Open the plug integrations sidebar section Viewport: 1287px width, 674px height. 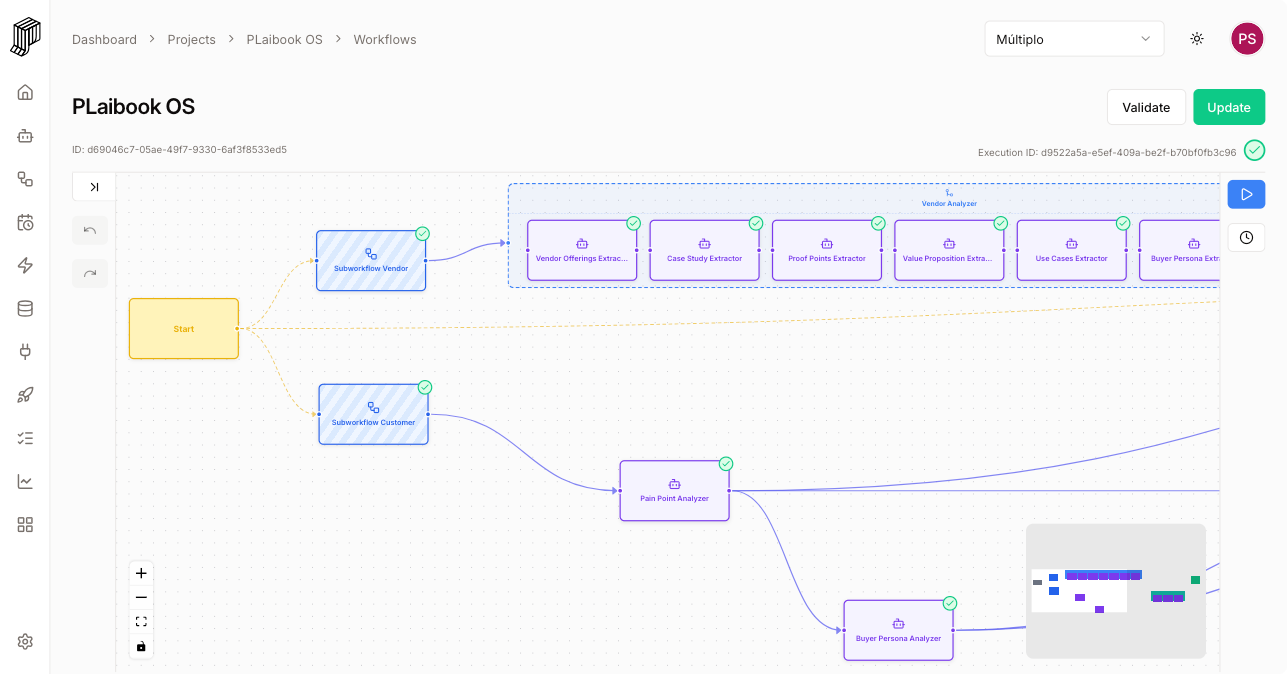[x=25, y=351]
